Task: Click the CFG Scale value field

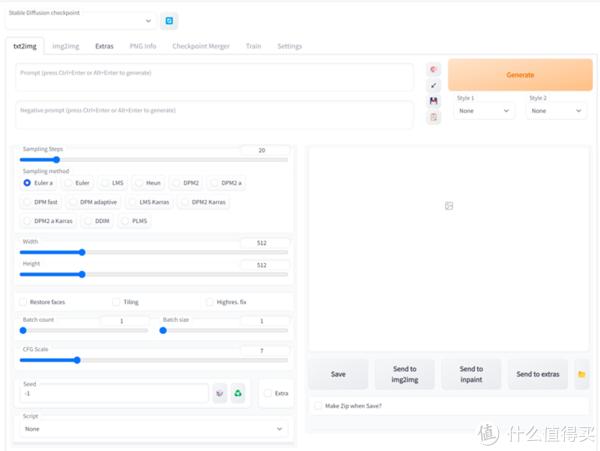Action: click(x=265, y=350)
